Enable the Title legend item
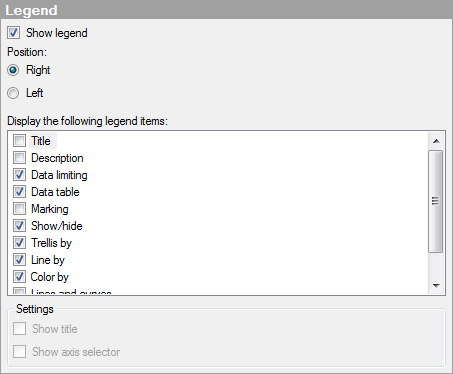 tap(19, 141)
